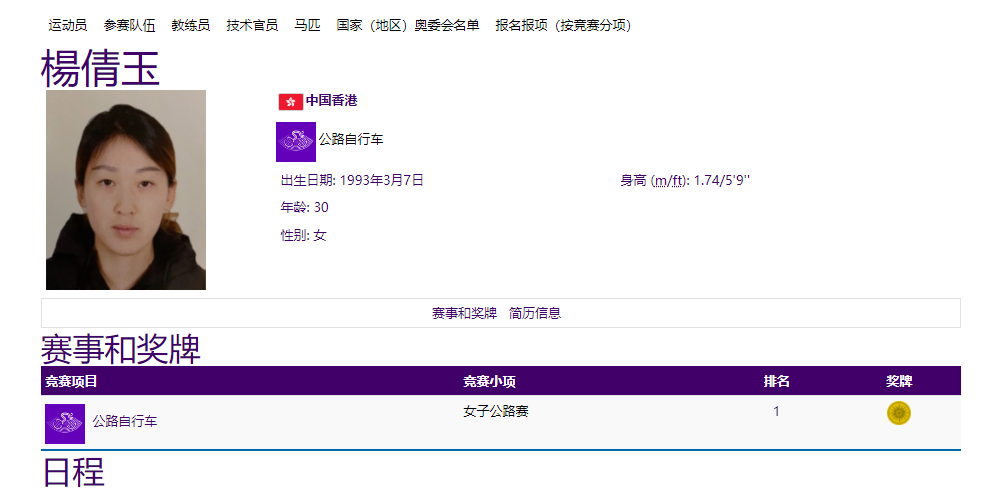Click the road cycling icon beside the profile
This screenshot has width=1002, height=490.
296,141
